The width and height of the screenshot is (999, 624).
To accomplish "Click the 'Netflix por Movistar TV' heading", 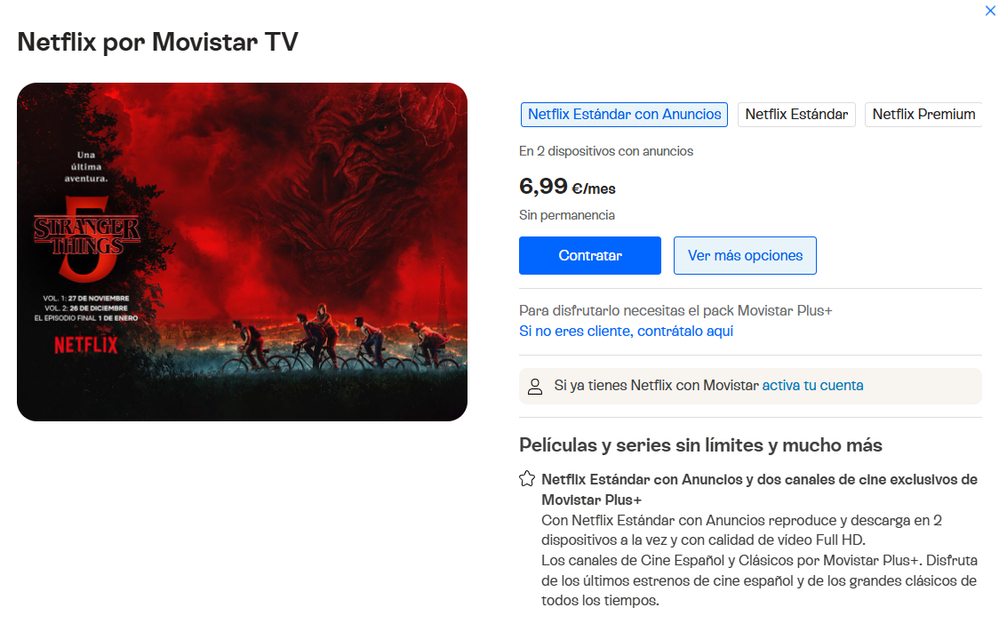I will (157, 42).
